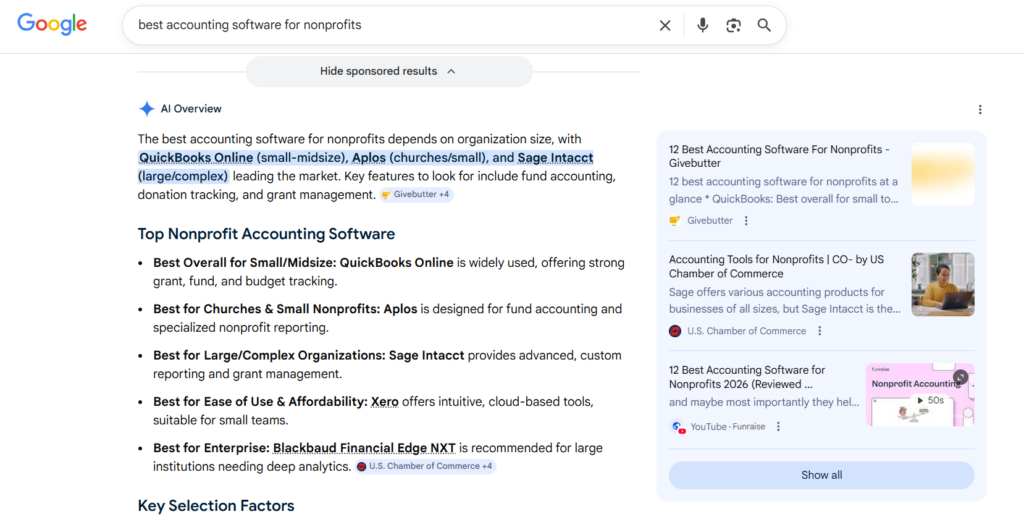This screenshot has height=522, width=1024.
Task: Open the Google logo home page
Action: (x=52, y=24)
